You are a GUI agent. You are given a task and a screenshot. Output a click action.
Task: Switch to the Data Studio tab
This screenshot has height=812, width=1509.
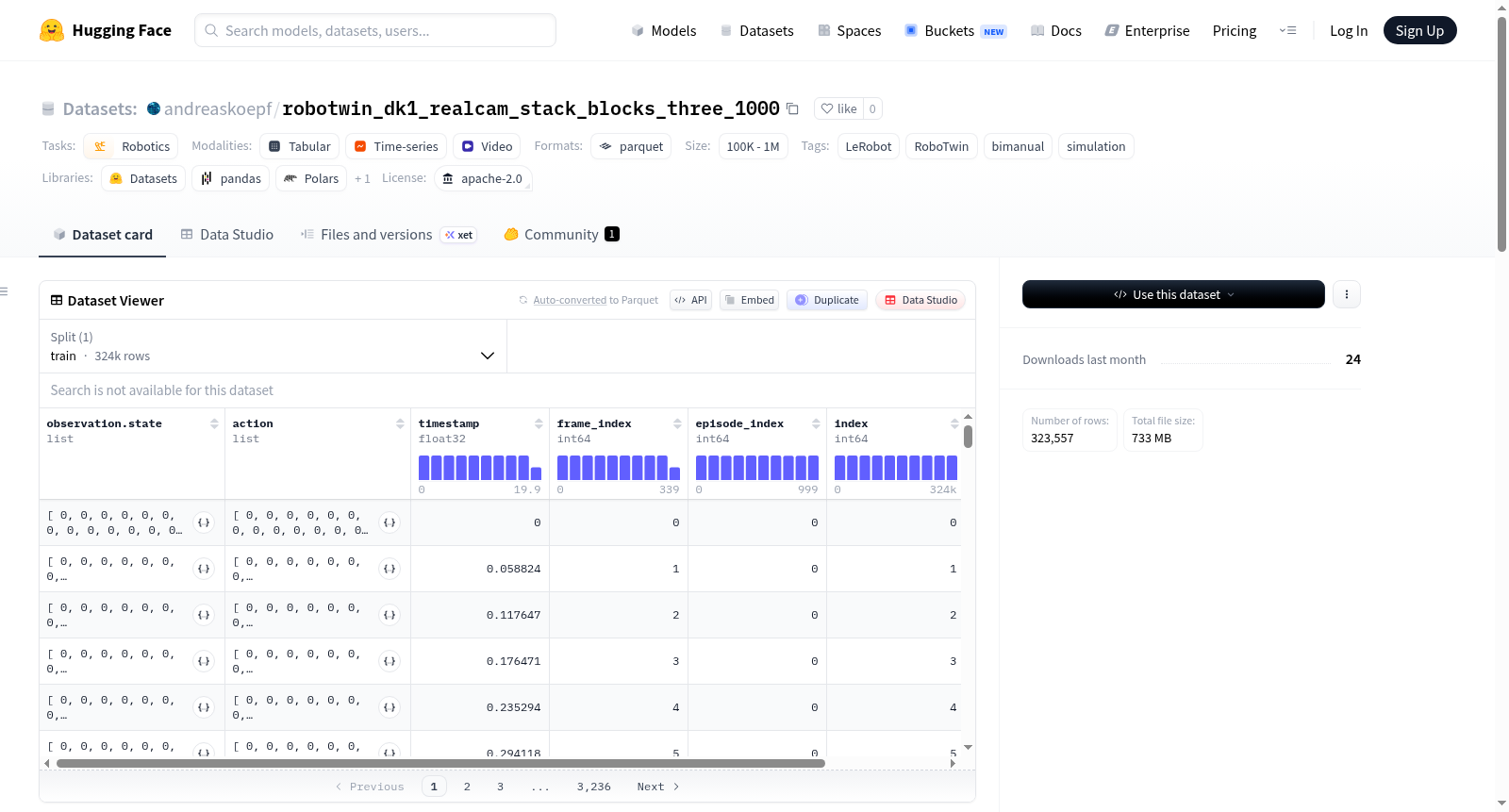[227, 235]
